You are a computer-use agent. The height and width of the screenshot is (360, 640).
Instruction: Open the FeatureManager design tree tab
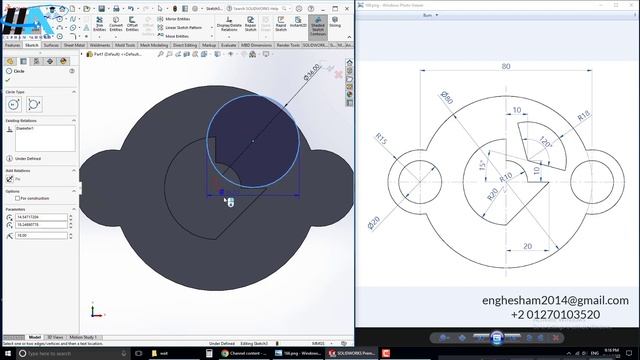point(10,61)
